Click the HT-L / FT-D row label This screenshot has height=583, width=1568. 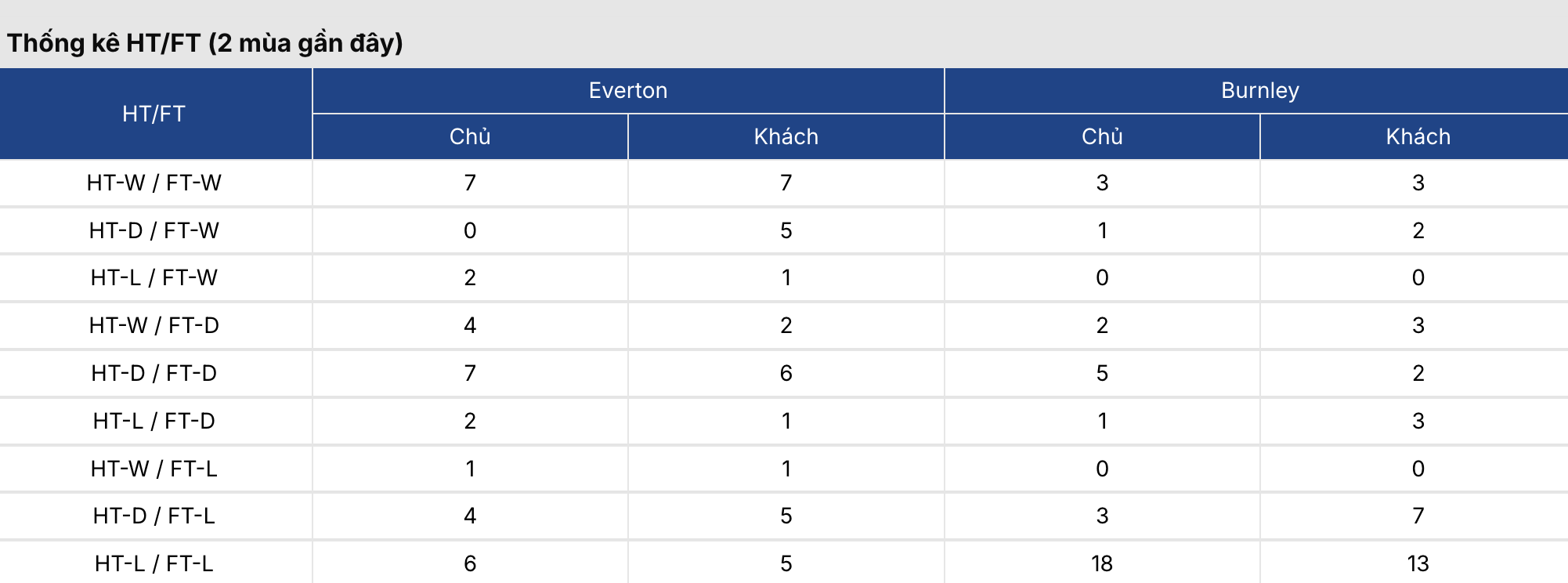point(154,422)
